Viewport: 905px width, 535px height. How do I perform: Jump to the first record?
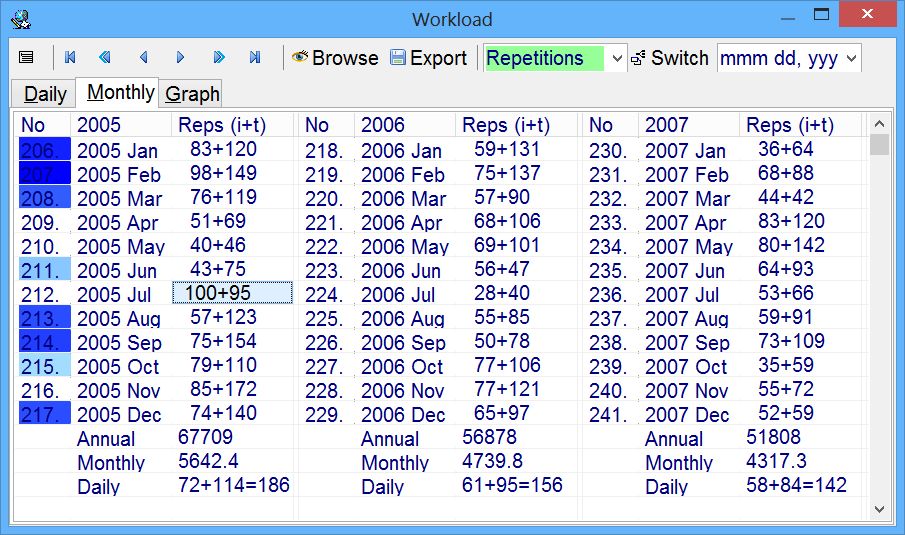(70, 58)
